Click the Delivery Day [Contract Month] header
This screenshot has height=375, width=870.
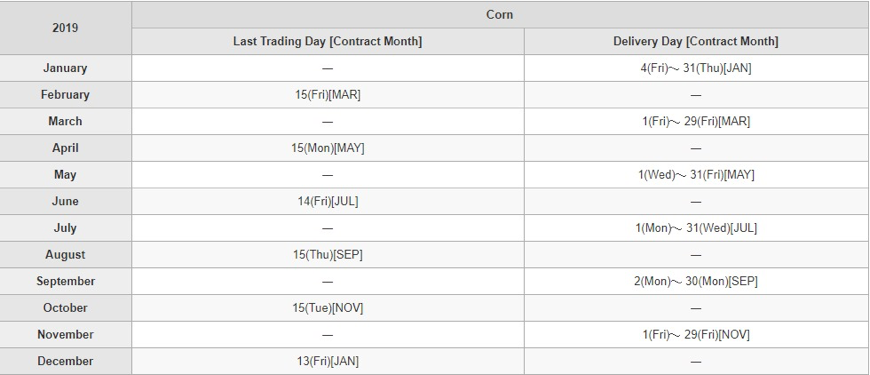click(696, 42)
